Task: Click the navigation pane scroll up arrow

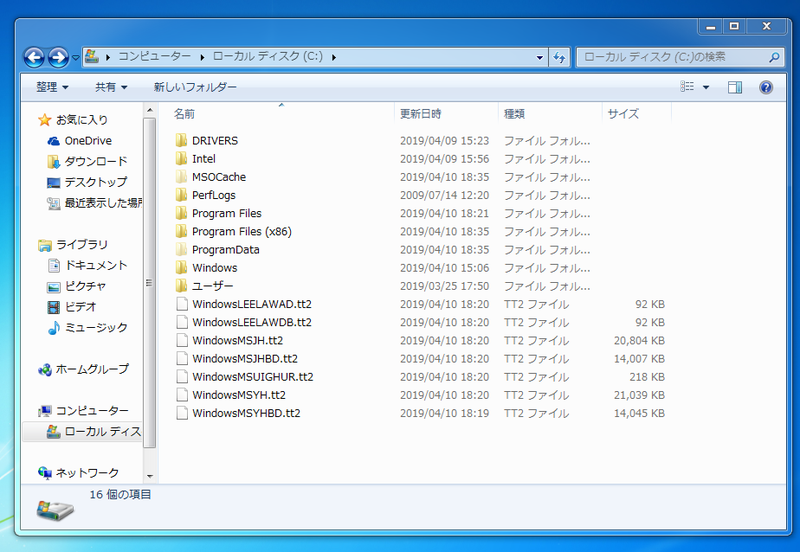Action: [x=149, y=110]
